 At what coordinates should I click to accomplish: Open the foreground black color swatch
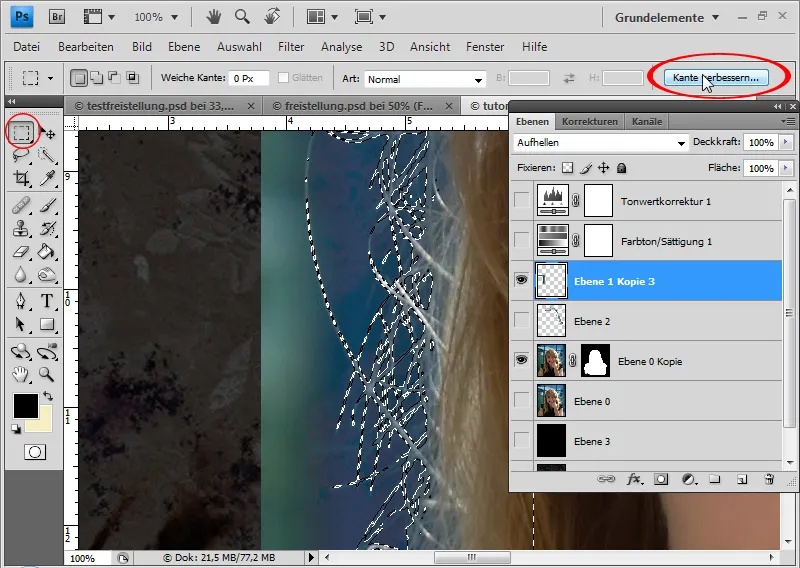point(25,406)
